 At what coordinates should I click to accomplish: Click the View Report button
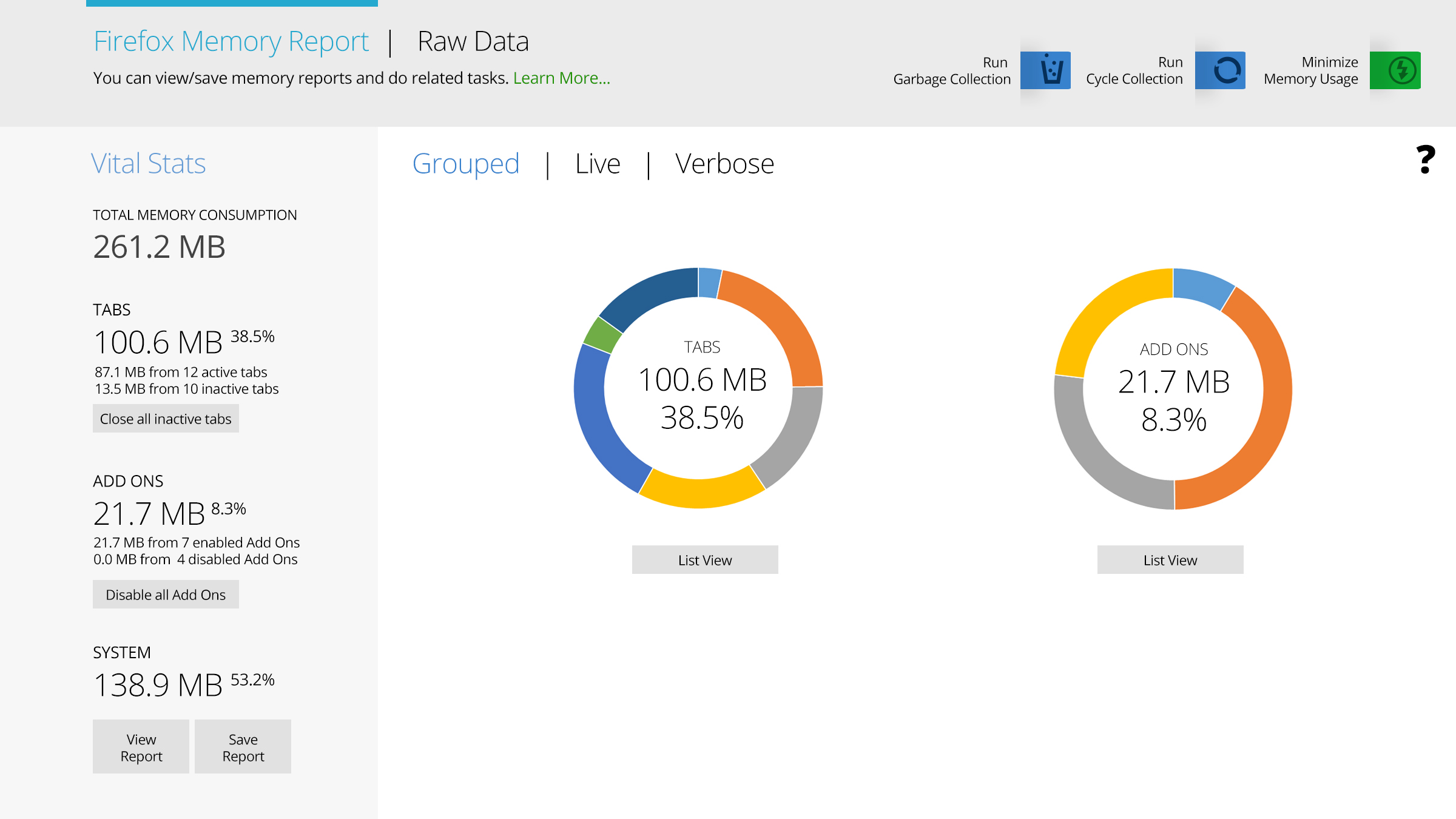141,747
